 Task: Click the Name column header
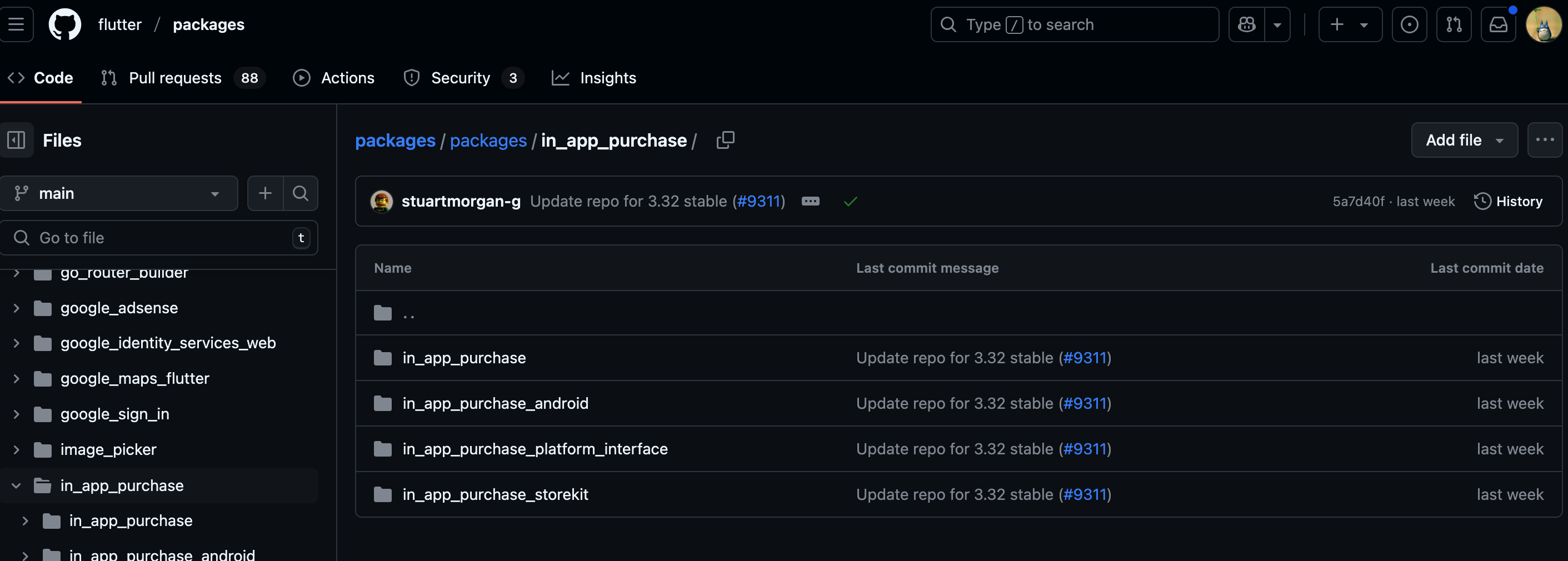[x=393, y=268]
